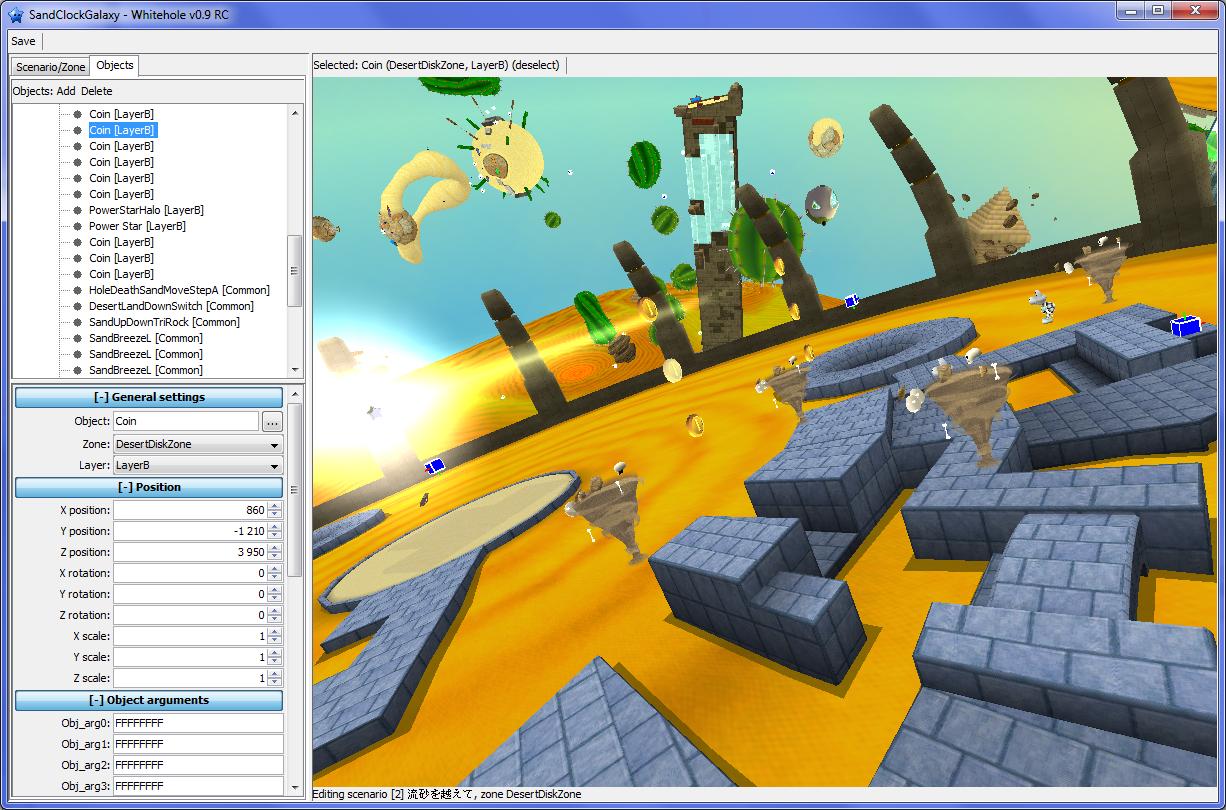Decrease Y scale with spinner down arrow
Image resolution: width=1226 pixels, height=810 pixels.
coord(275,662)
